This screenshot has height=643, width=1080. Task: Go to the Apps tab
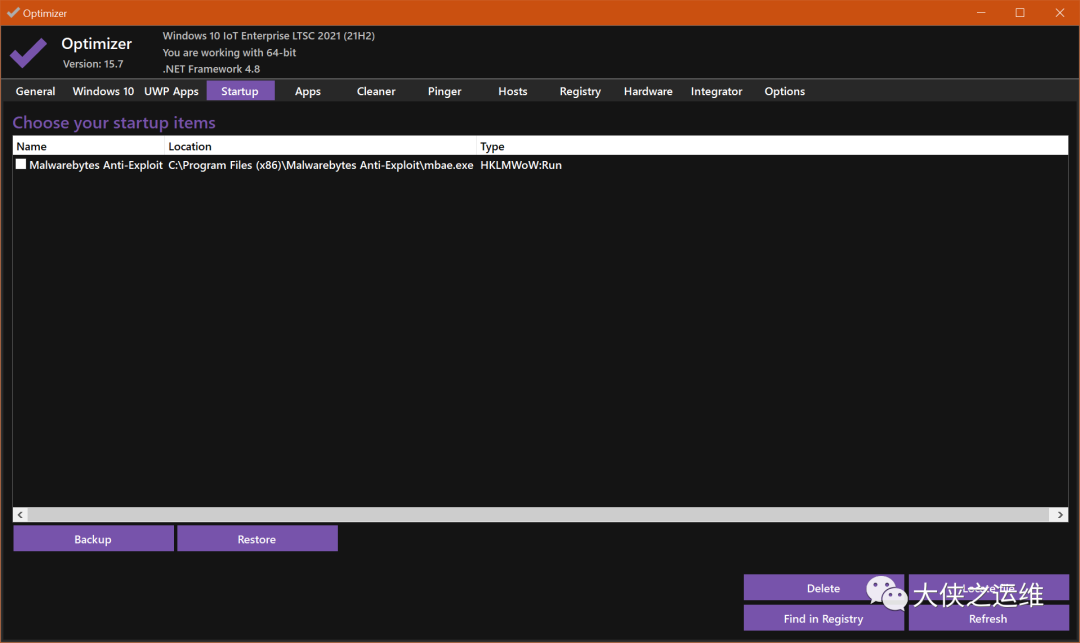click(308, 91)
